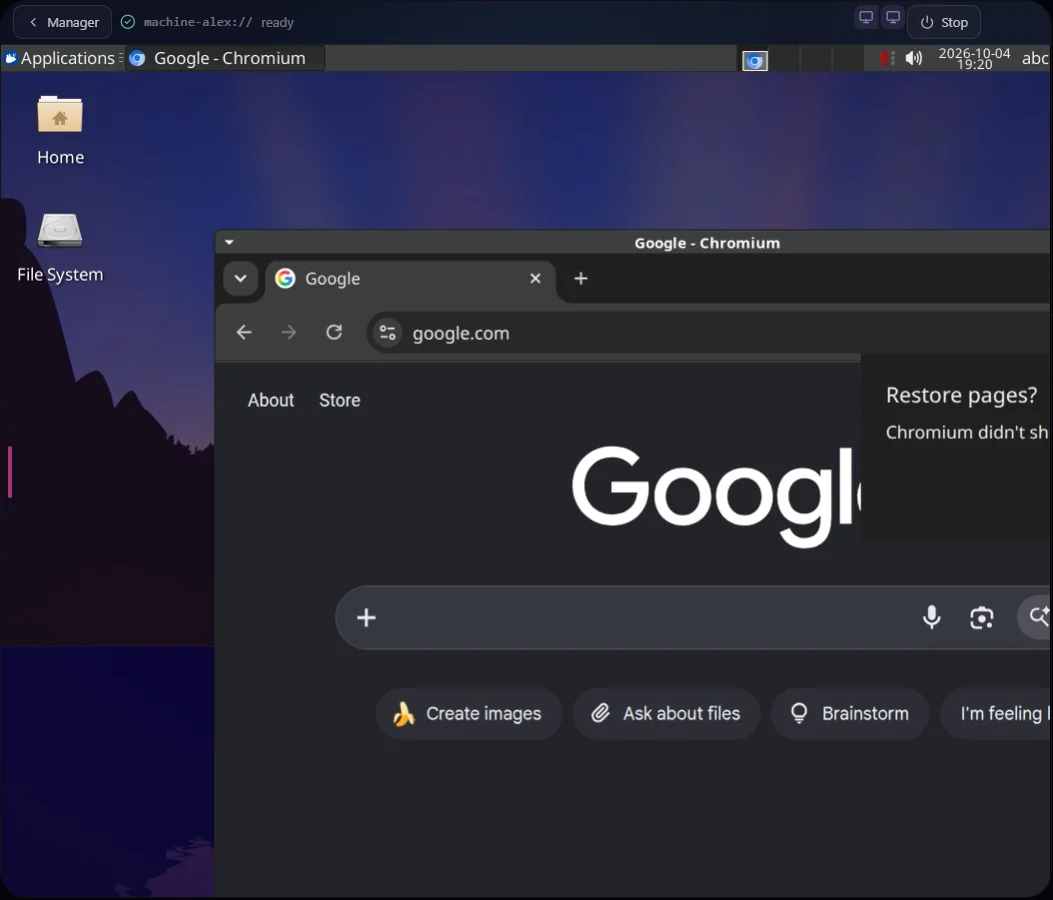The image size is (1053, 900).
Task: Click the I'm feeling lucky button
Action: (x=997, y=713)
